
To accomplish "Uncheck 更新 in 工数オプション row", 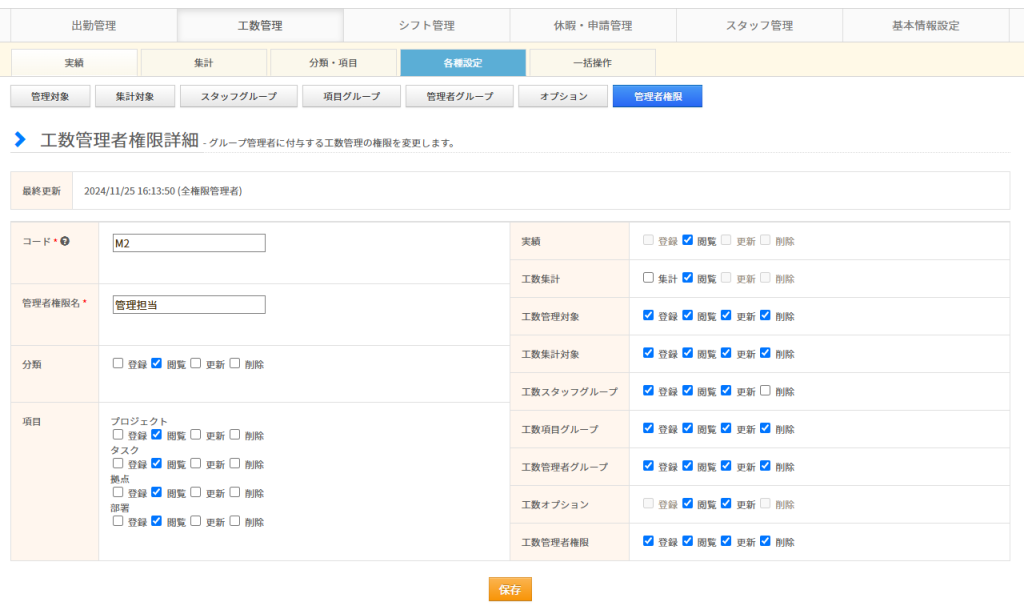I will tap(726, 503).
